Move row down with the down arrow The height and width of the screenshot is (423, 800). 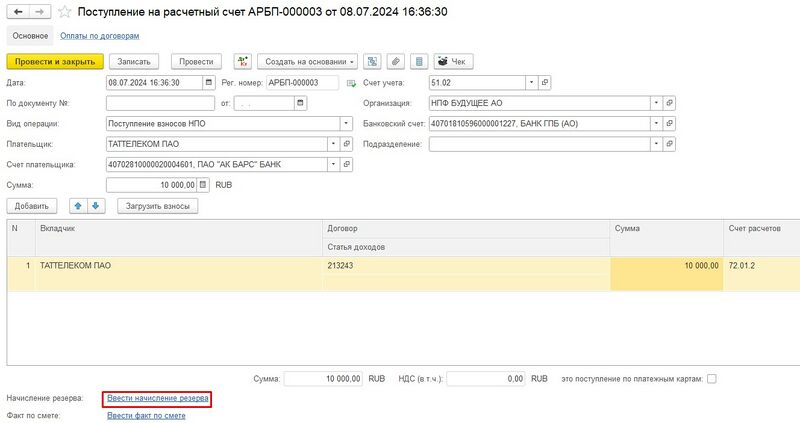(x=96, y=206)
